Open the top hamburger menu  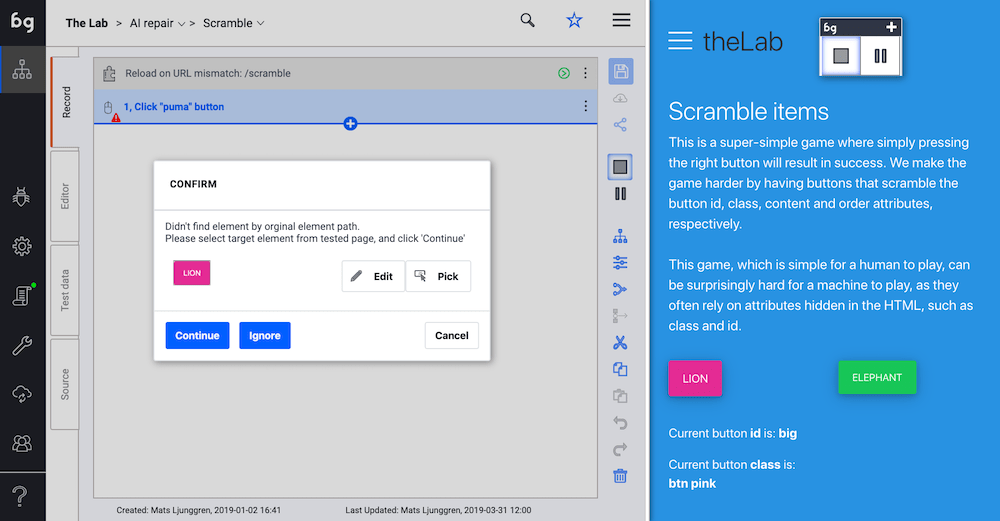click(621, 20)
